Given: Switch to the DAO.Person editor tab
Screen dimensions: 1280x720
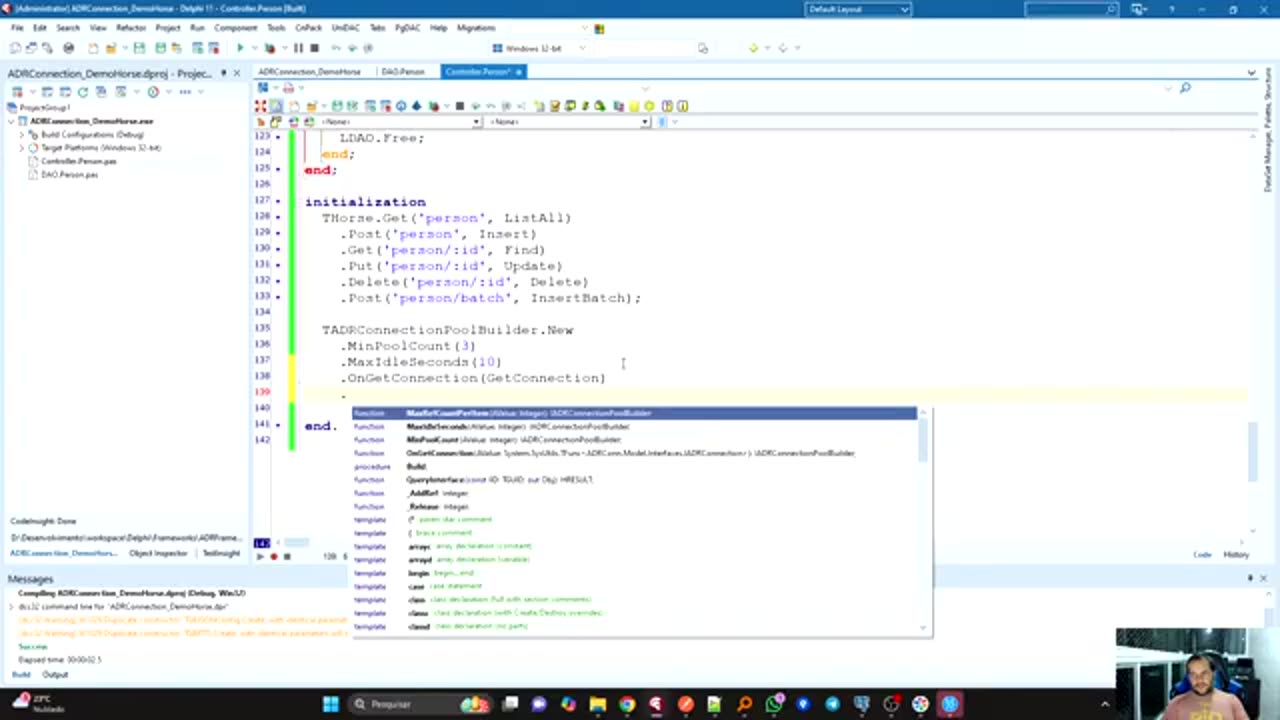Looking at the screenshot, I should 403,72.
